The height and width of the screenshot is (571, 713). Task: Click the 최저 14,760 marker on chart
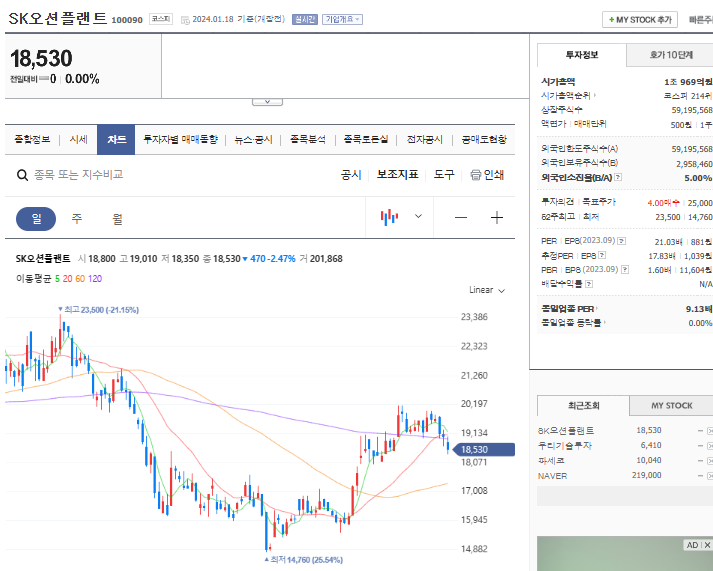tap(304, 560)
